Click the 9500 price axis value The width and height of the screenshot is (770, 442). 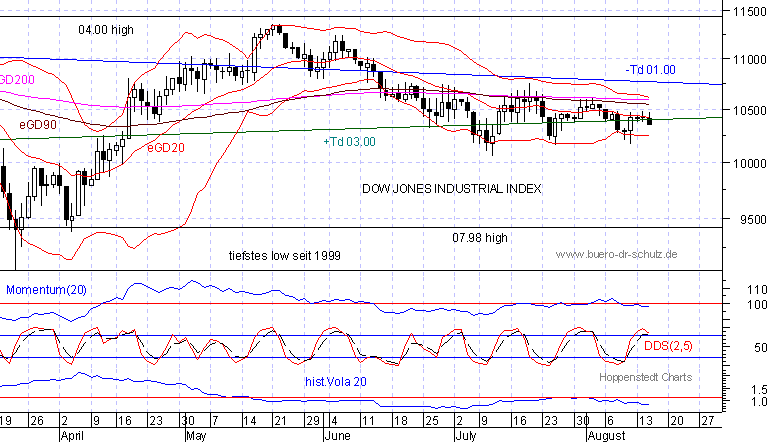(x=753, y=220)
